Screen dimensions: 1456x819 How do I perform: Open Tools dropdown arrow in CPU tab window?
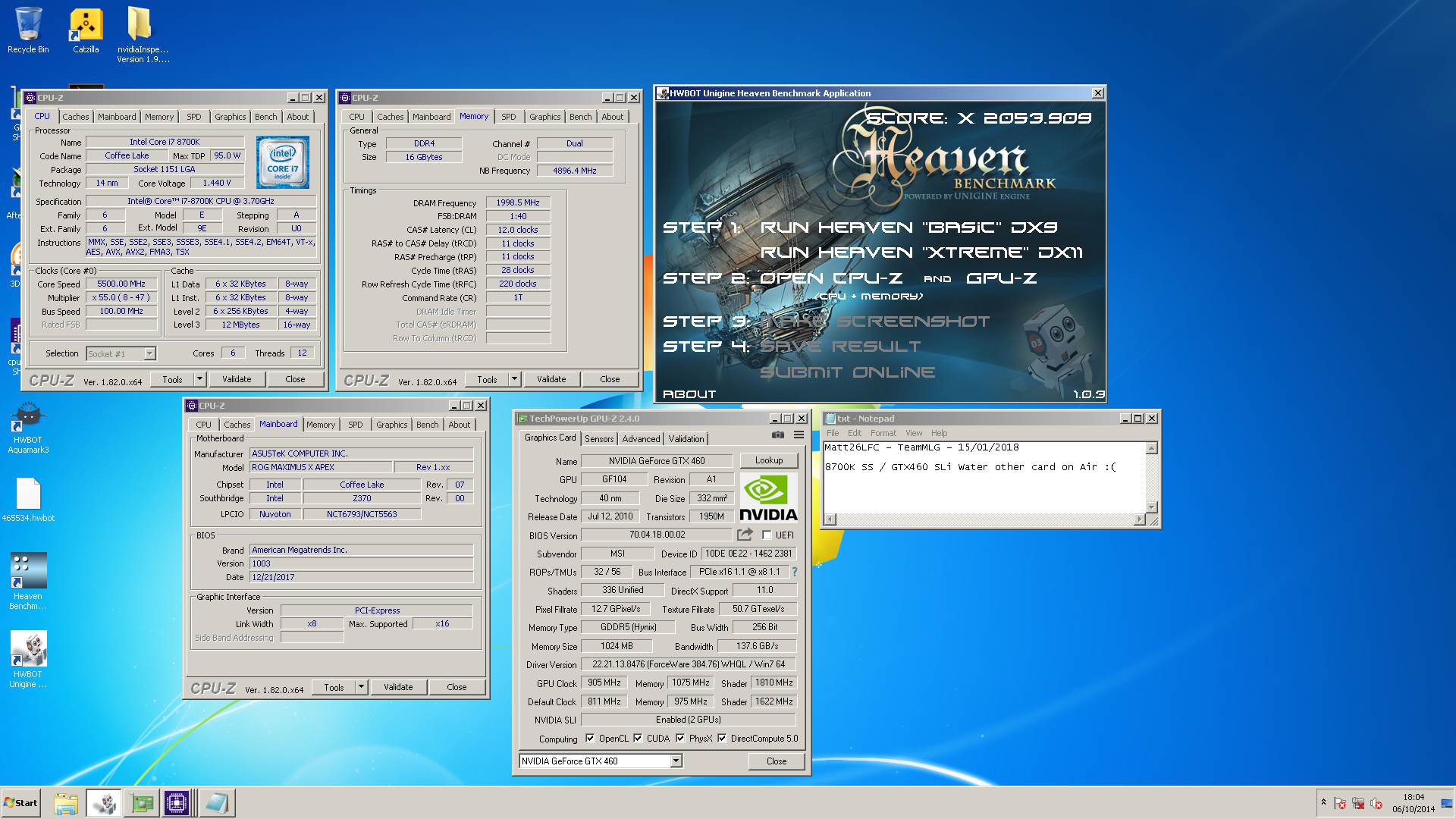tap(199, 379)
